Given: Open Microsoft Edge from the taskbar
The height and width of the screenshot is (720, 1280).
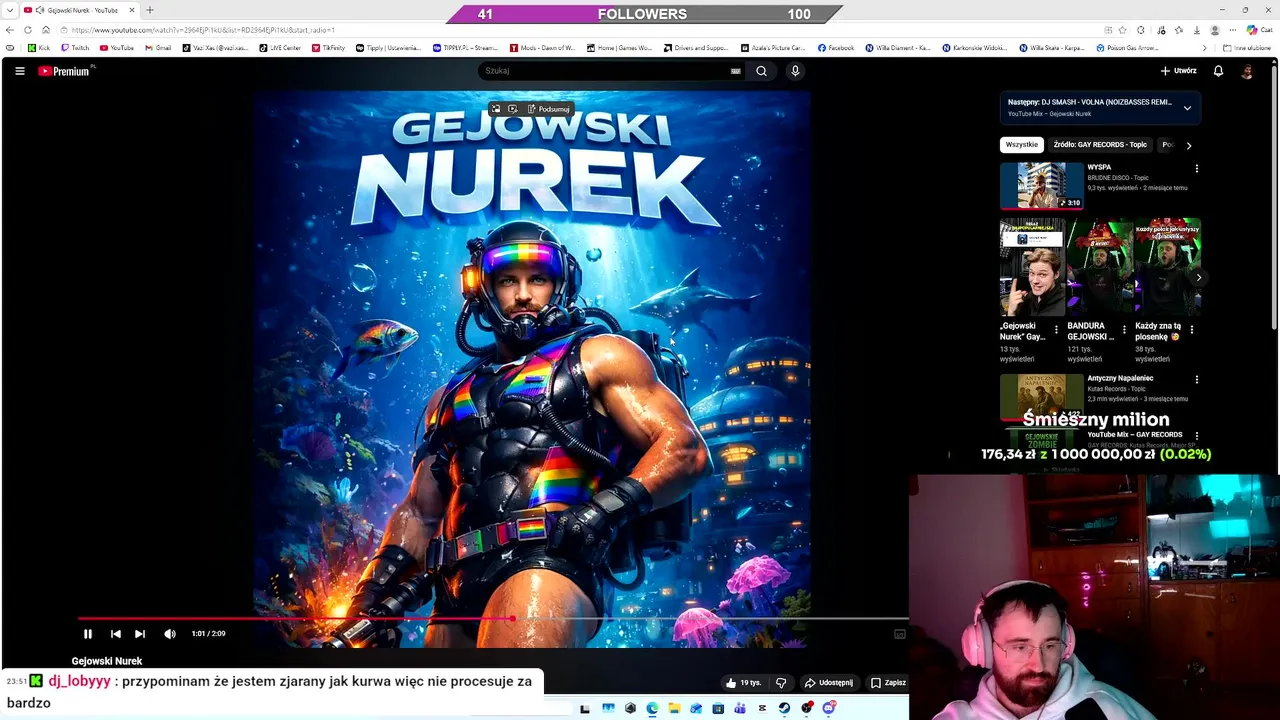Looking at the screenshot, I should 652,709.
